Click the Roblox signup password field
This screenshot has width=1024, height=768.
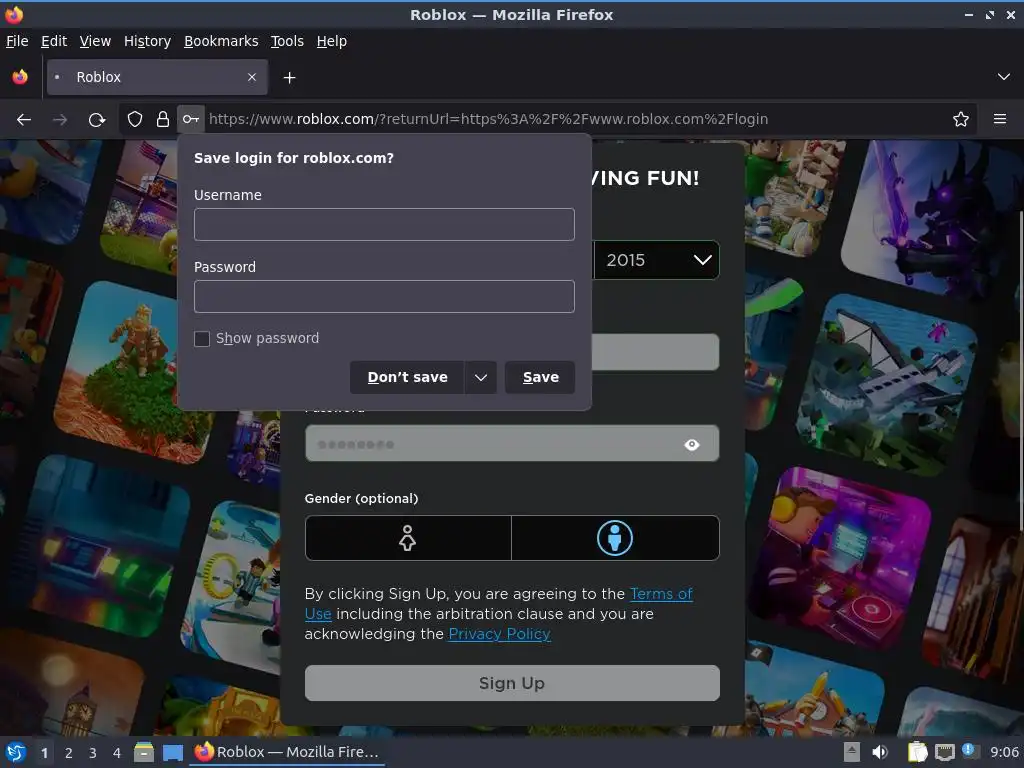tap(512, 443)
